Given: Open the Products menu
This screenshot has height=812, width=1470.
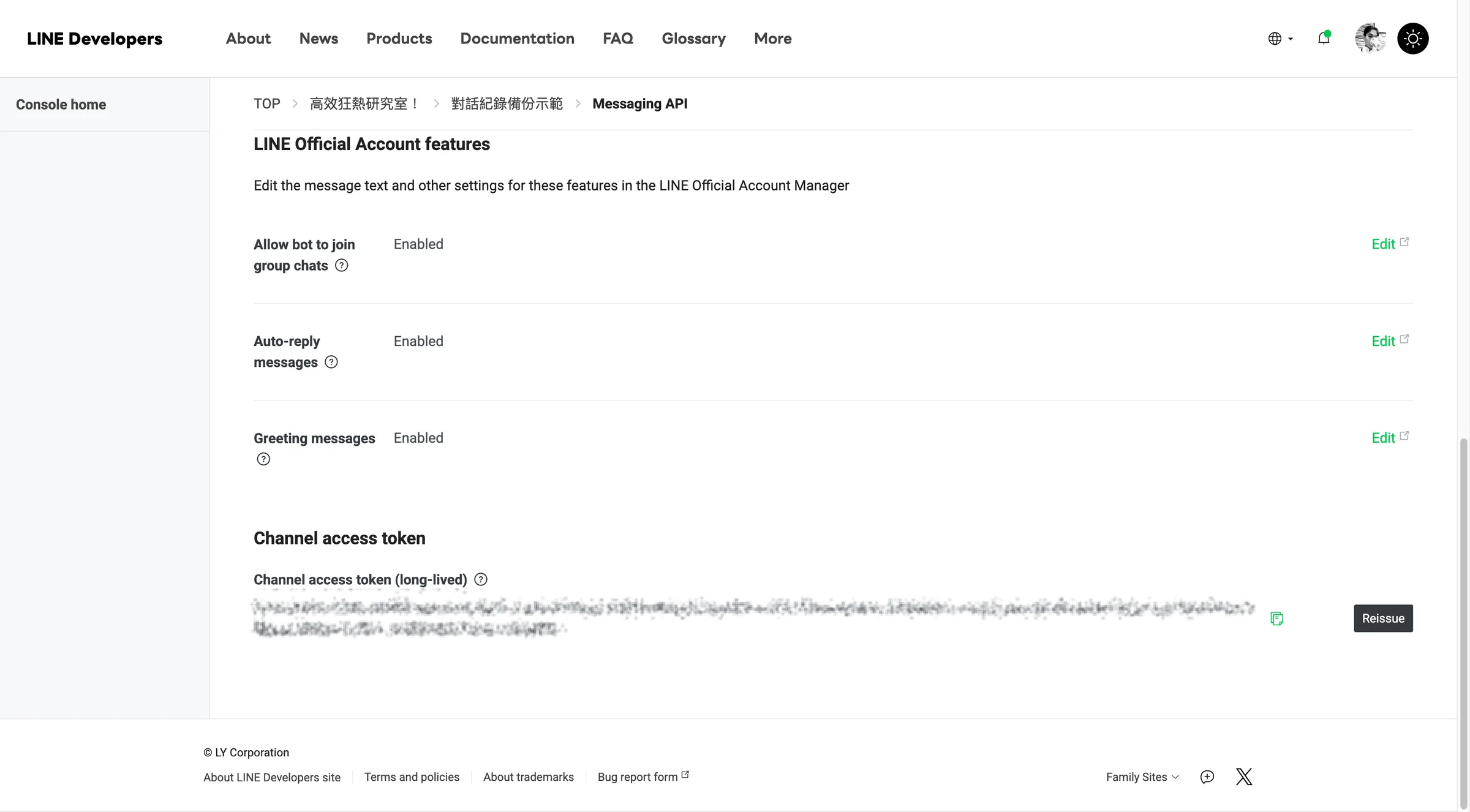Looking at the screenshot, I should click(399, 39).
